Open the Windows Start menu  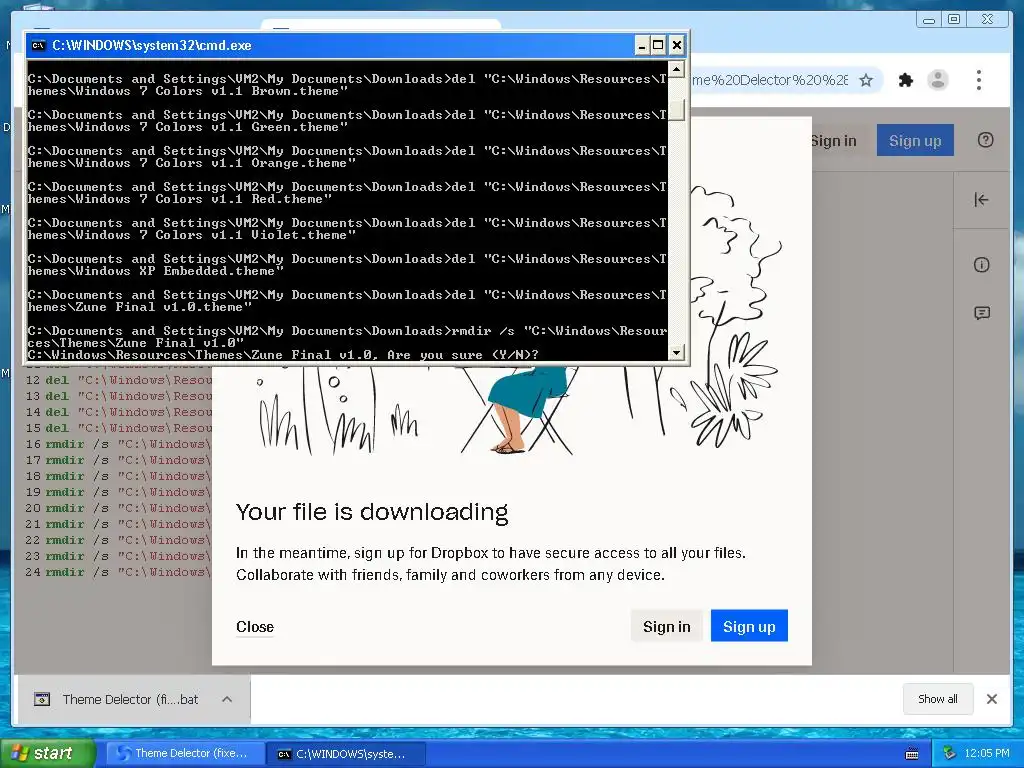(x=48, y=753)
